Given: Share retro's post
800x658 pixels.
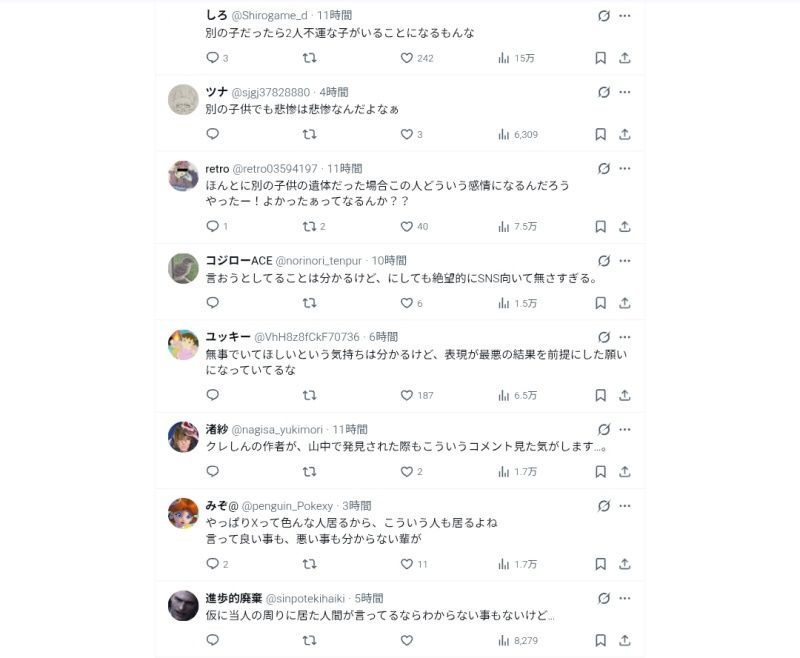Looking at the screenshot, I should (625, 226).
